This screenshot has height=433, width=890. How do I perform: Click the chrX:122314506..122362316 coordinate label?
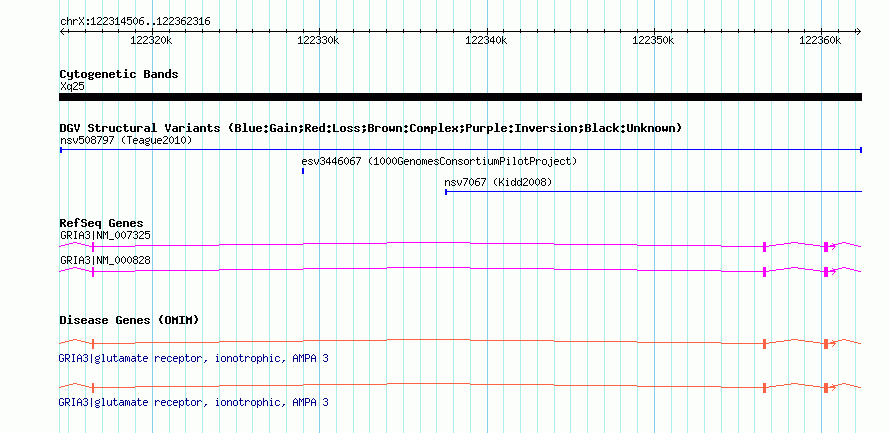point(135,22)
